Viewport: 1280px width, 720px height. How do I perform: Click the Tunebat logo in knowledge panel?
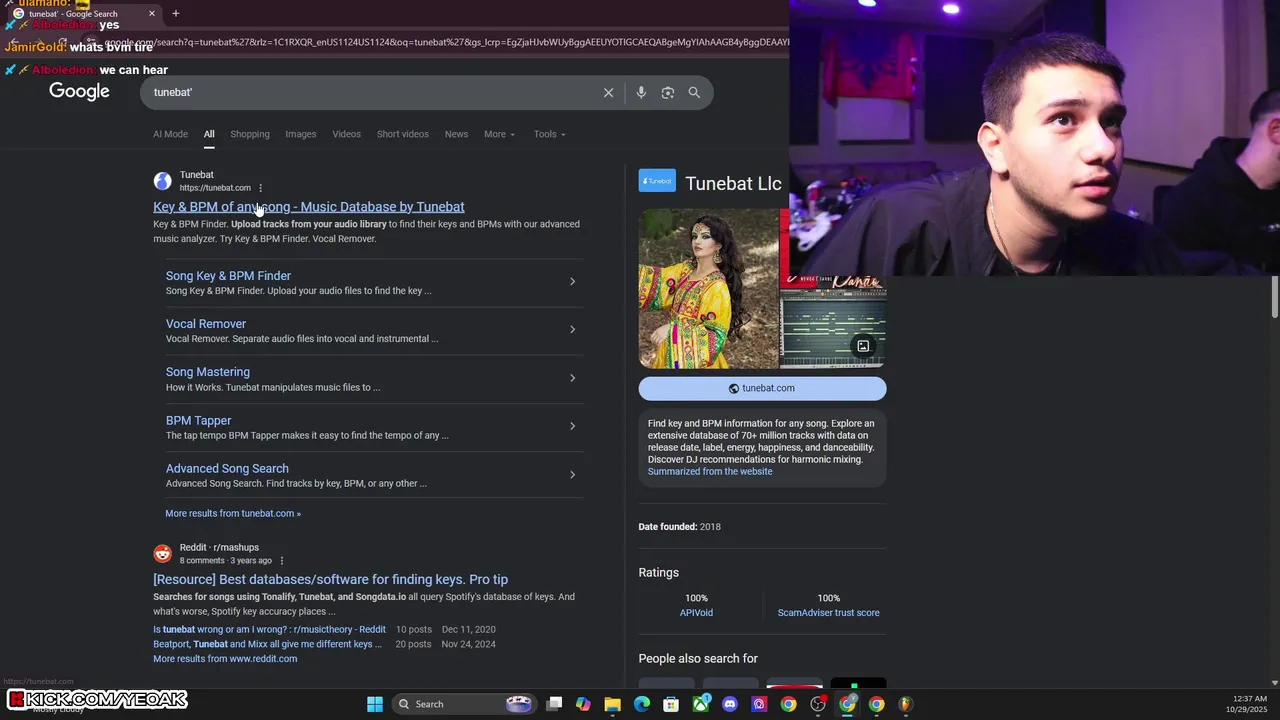pos(657,181)
